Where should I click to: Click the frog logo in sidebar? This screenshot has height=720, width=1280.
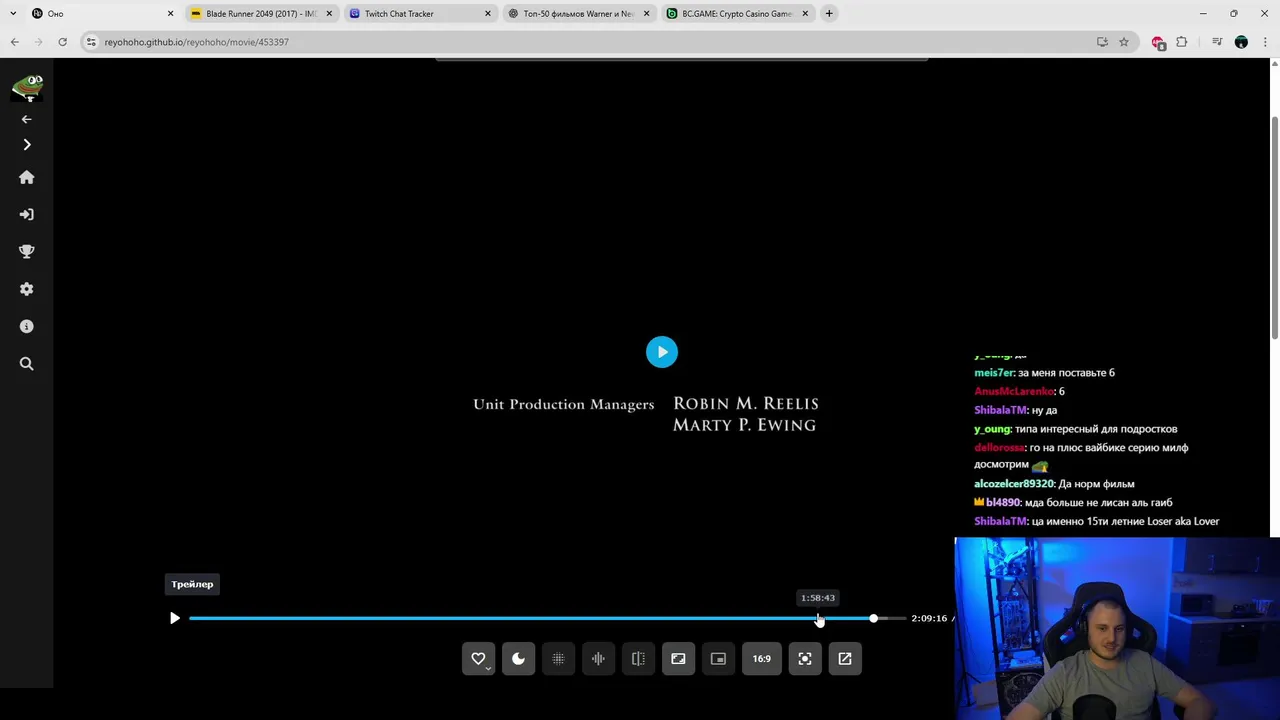pyautogui.click(x=27, y=87)
